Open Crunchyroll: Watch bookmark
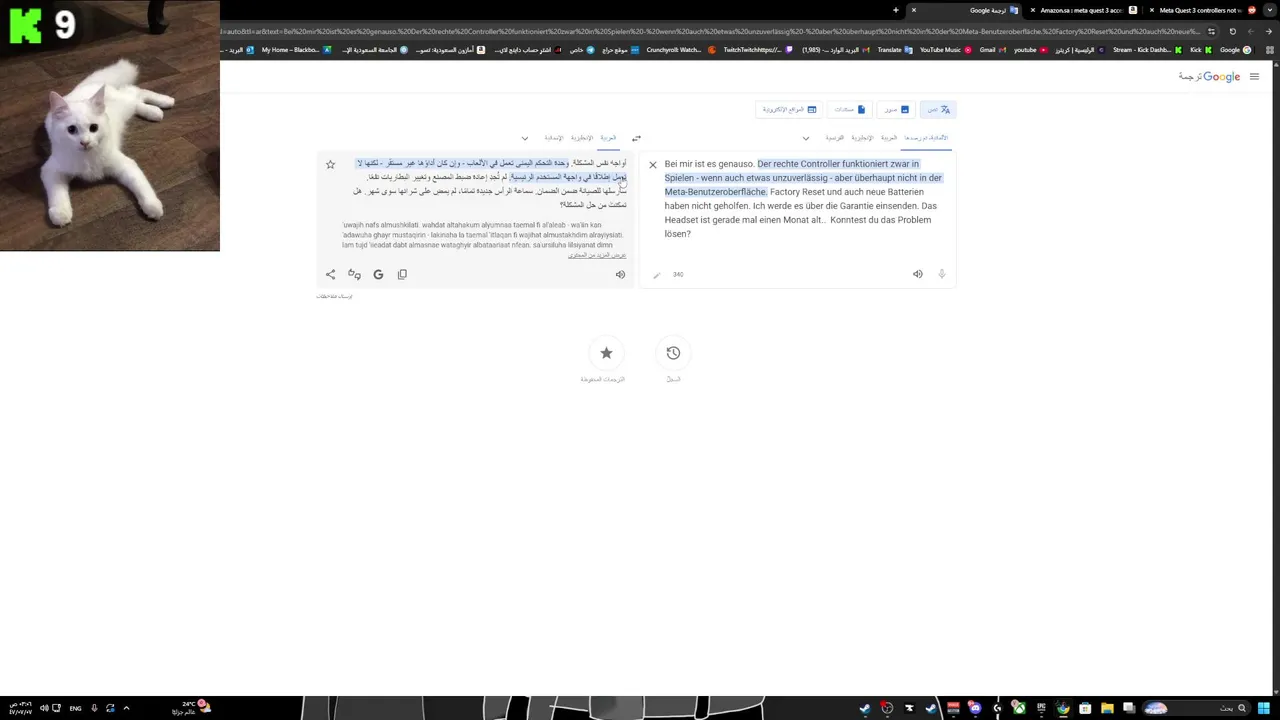 (x=679, y=50)
